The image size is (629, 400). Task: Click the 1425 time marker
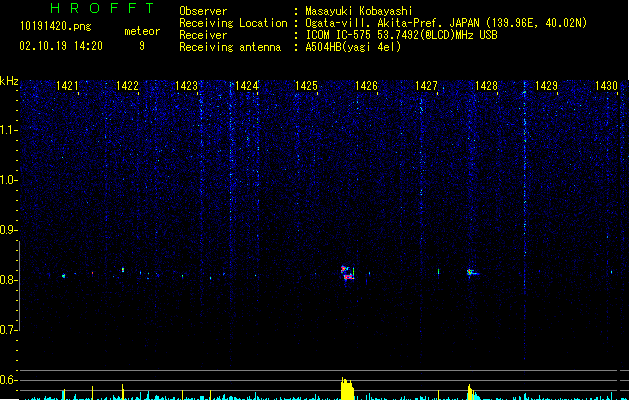point(306,86)
